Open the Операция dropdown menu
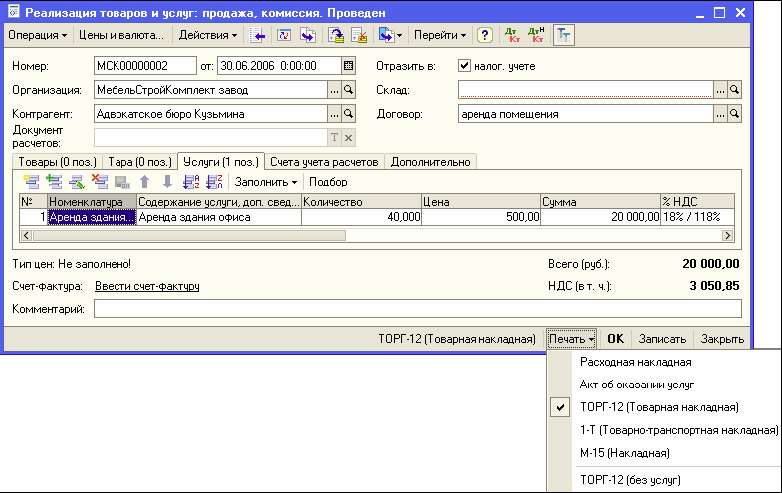 click(38, 35)
